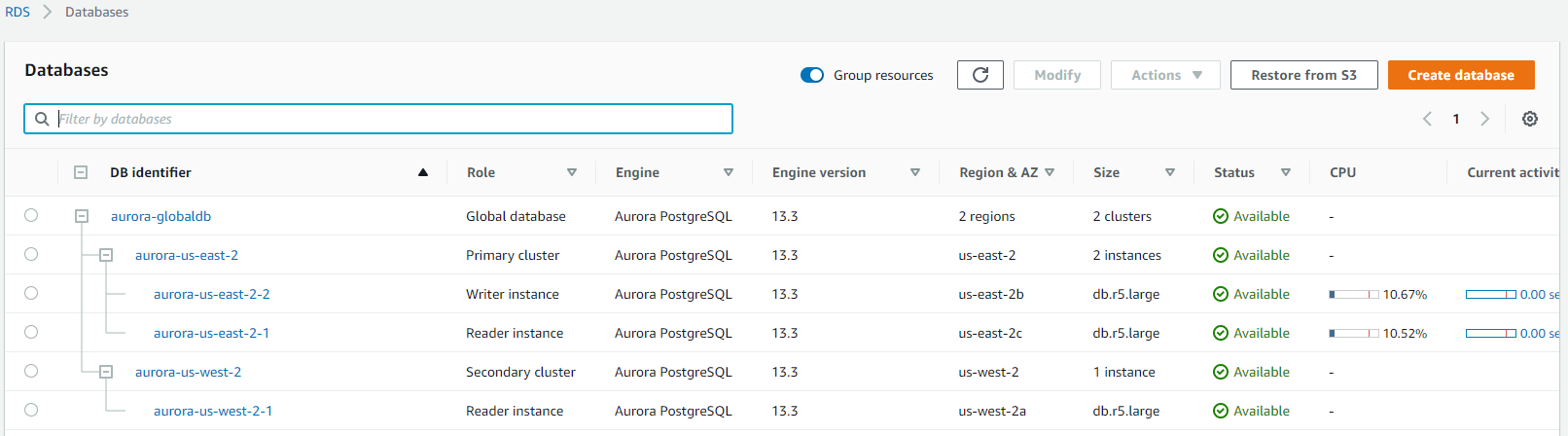The image size is (1568, 436).
Task: Collapse the aurora-globaldb tree node
Action: pyautogui.click(x=82, y=216)
